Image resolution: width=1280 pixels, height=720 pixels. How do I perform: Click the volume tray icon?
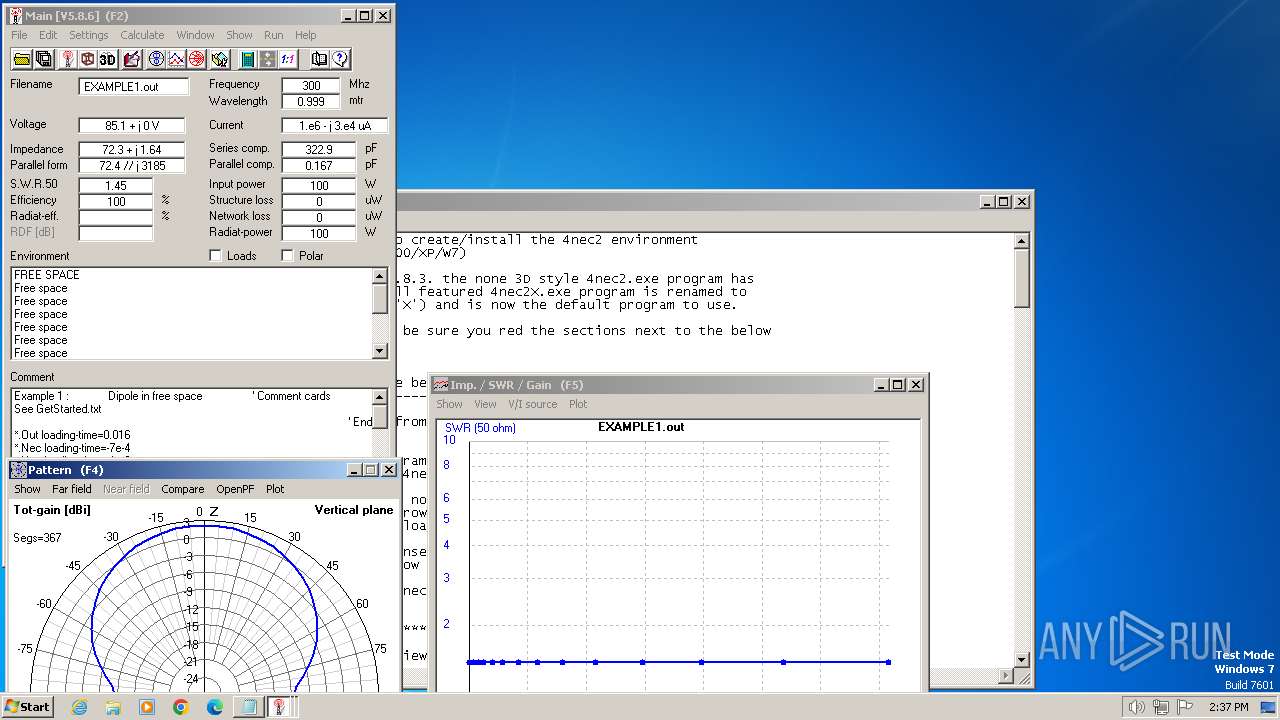click(1137, 707)
